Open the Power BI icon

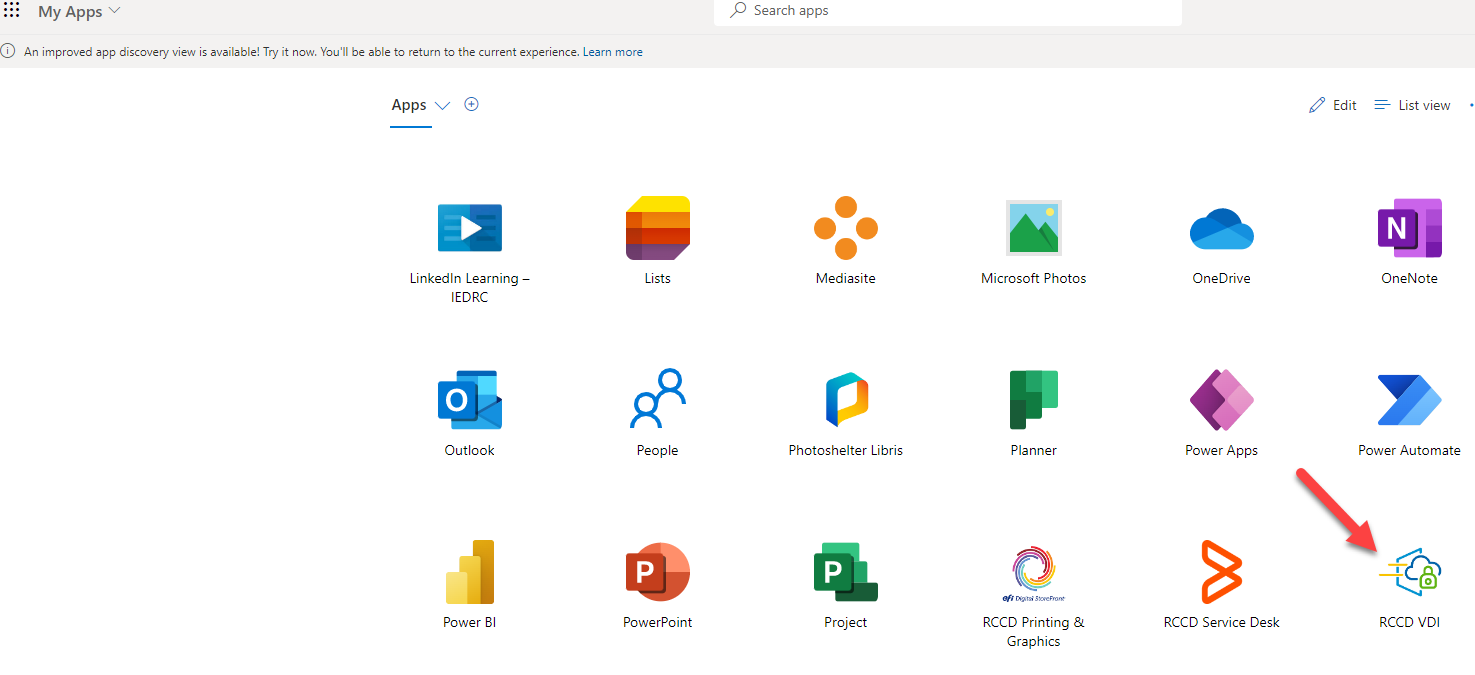coord(469,572)
